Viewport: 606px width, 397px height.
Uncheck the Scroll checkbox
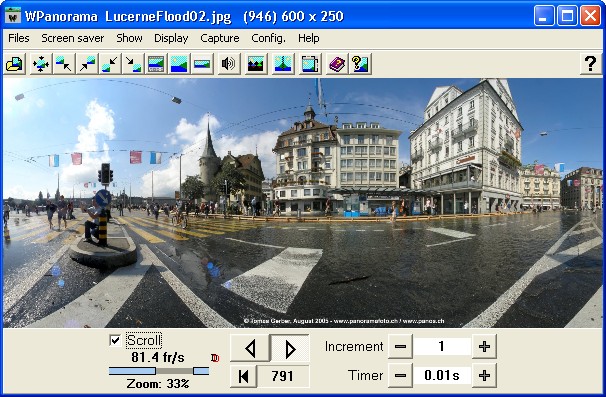tap(115, 340)
